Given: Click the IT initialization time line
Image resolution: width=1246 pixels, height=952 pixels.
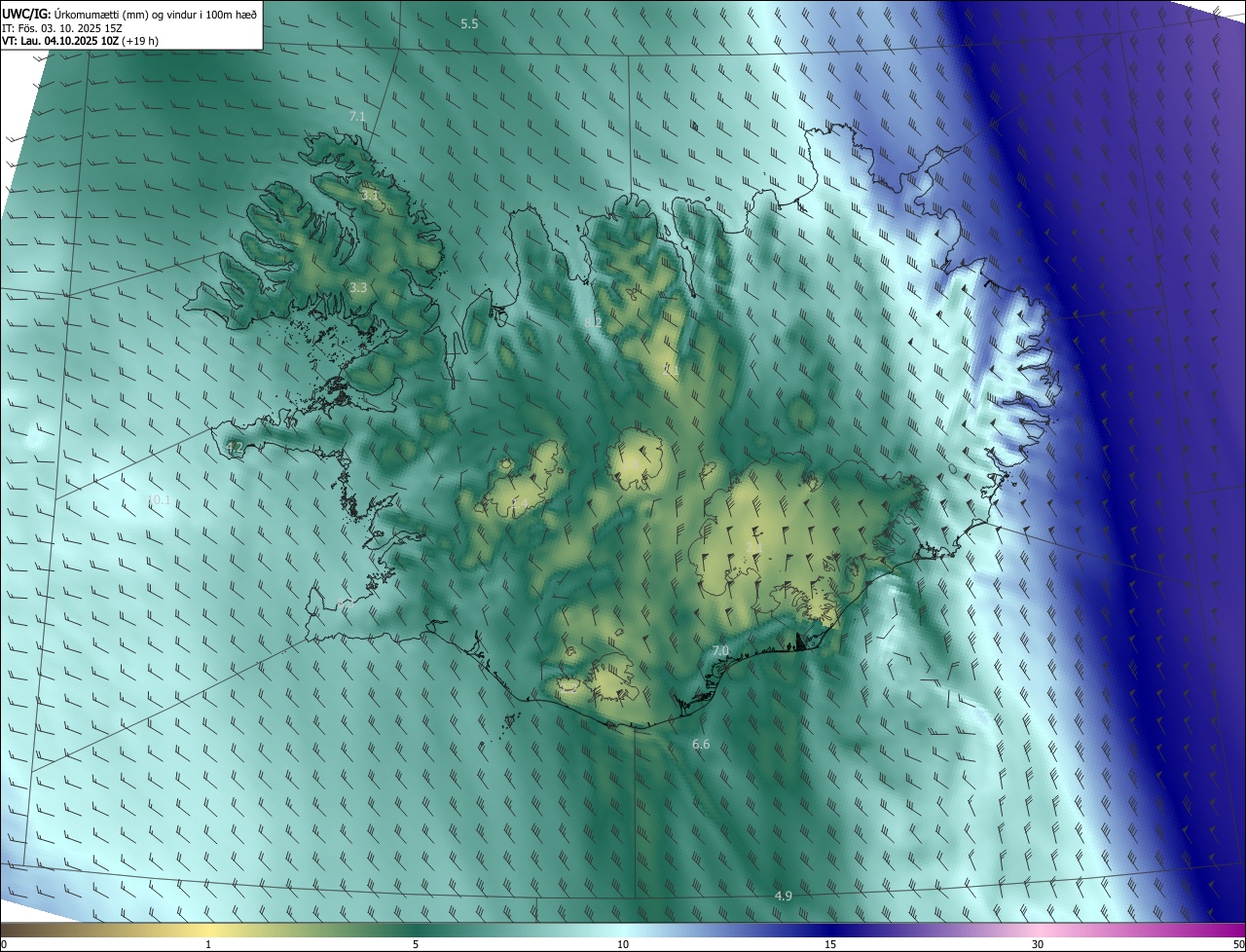Looking at the screenshot, I should (62, 28).
